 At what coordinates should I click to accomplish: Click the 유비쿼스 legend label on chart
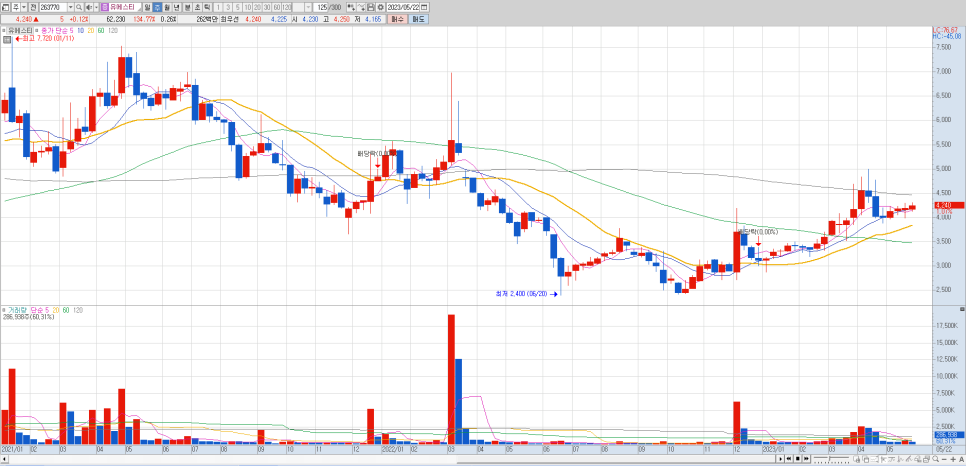click(x=19, y=30)
